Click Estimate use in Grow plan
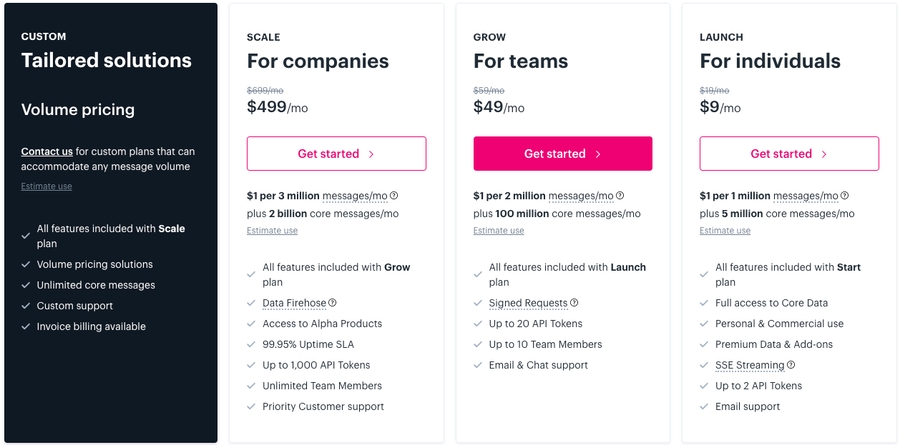 click(498, 231)
